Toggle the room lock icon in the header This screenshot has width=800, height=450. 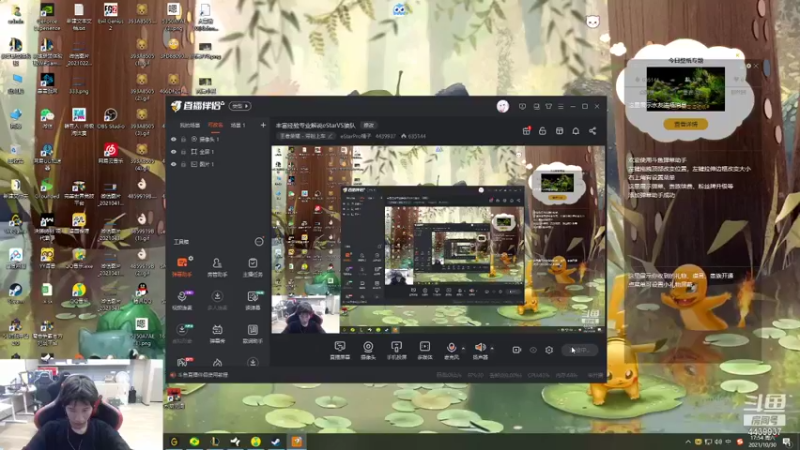pos(542,131)
